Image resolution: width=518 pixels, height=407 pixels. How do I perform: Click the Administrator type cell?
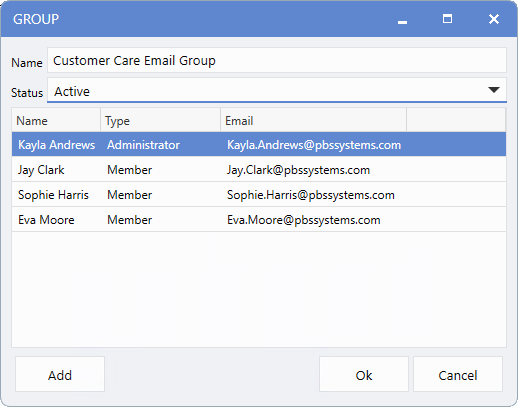(143, 145)
